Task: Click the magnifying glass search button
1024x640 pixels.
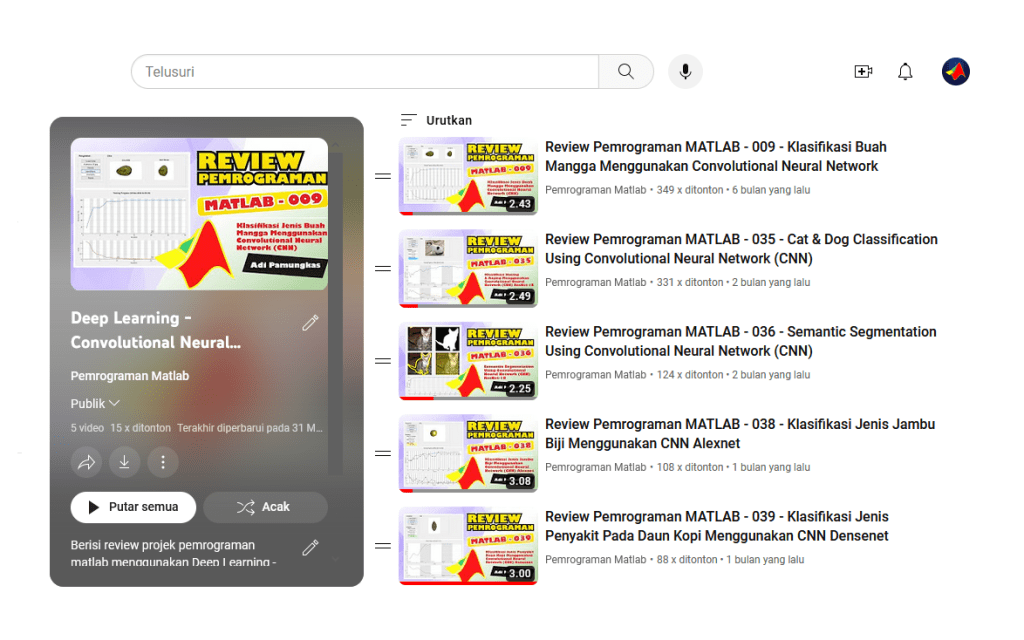Action: click(x=626, y=72)
